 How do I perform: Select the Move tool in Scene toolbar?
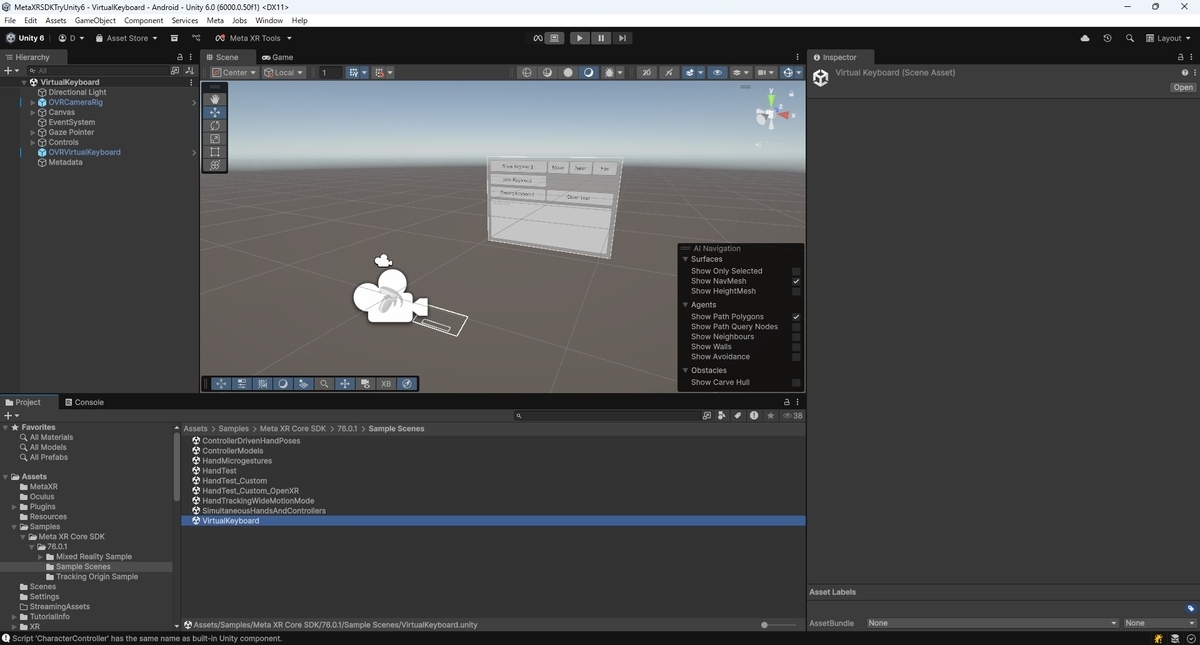coord(215,113)
